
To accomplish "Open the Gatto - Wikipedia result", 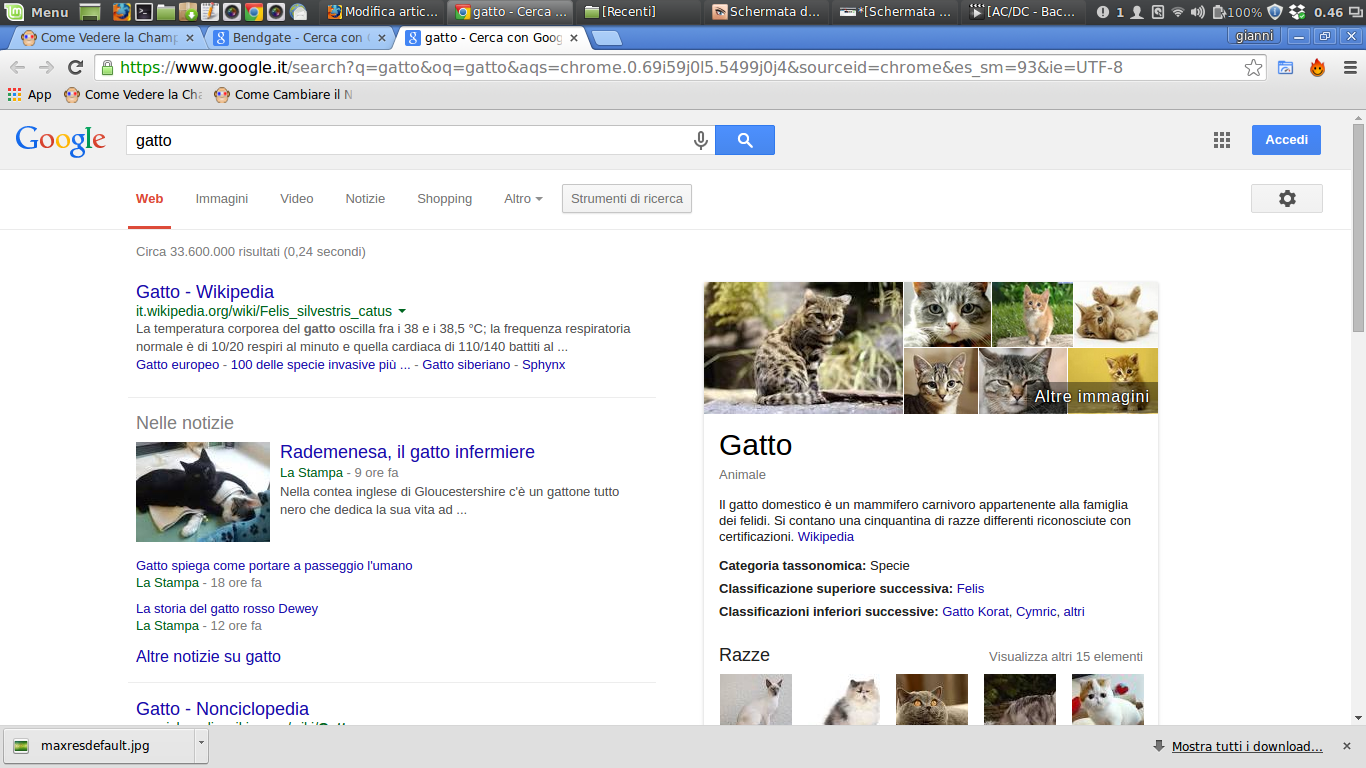I will (x=205, y=292).
